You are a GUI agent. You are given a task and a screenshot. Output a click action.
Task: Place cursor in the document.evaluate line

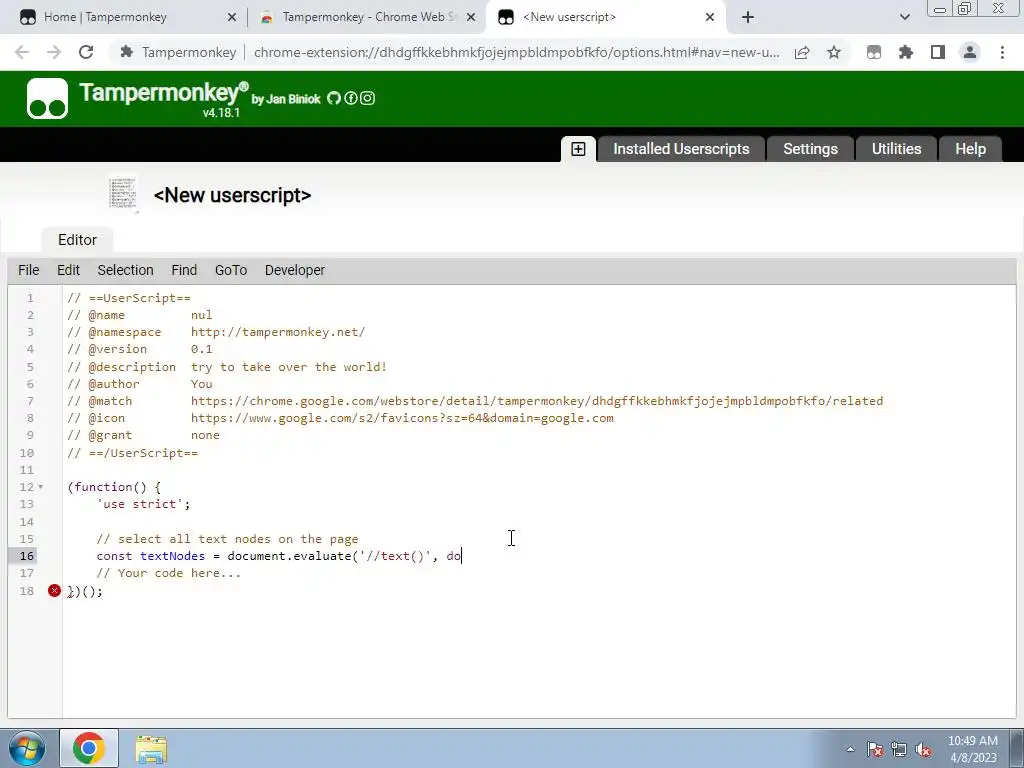point(279,556)
